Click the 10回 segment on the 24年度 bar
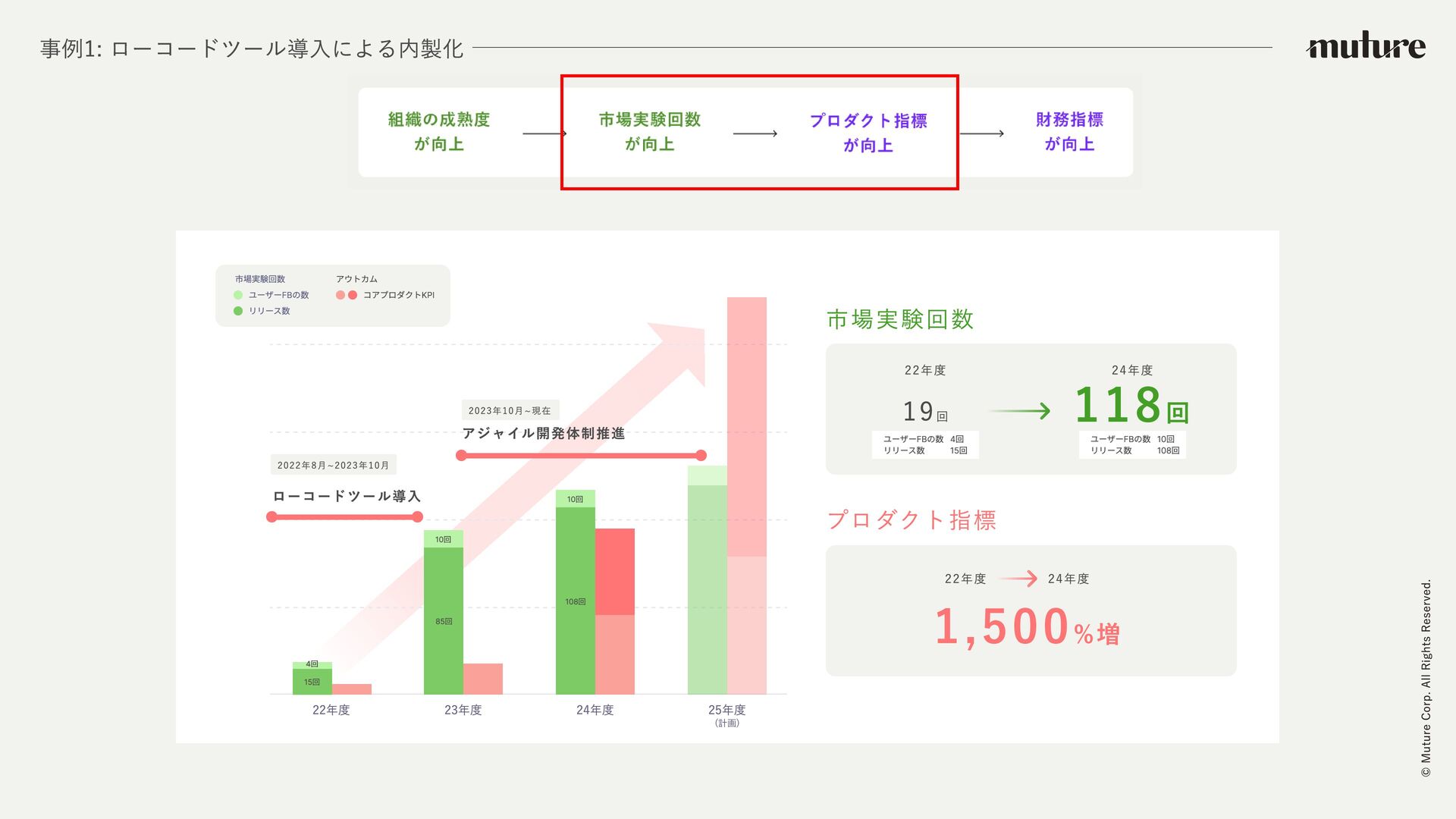The height and width of the screenshot is (819, 1456). [576, 499]
